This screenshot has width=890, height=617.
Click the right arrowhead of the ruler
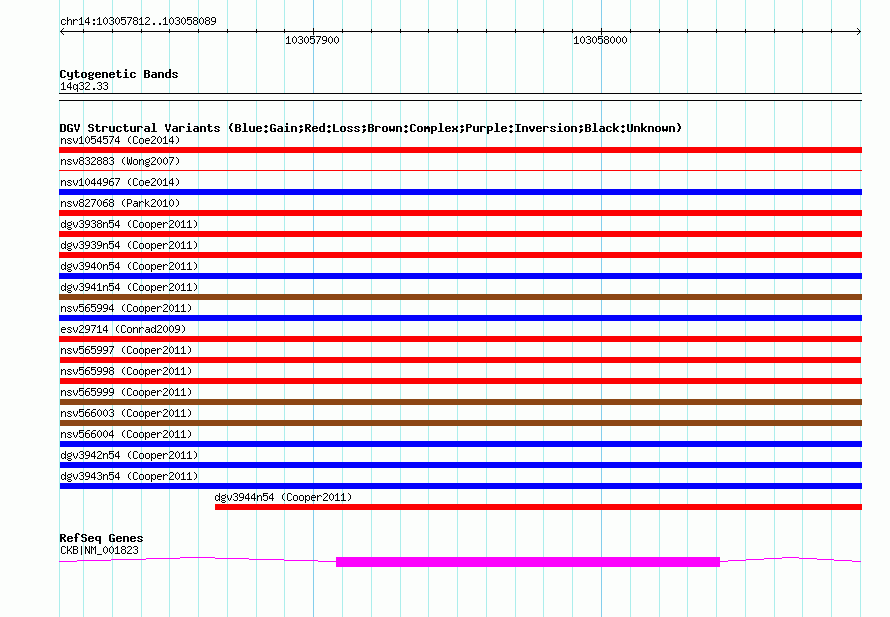[x=859, y=31]
